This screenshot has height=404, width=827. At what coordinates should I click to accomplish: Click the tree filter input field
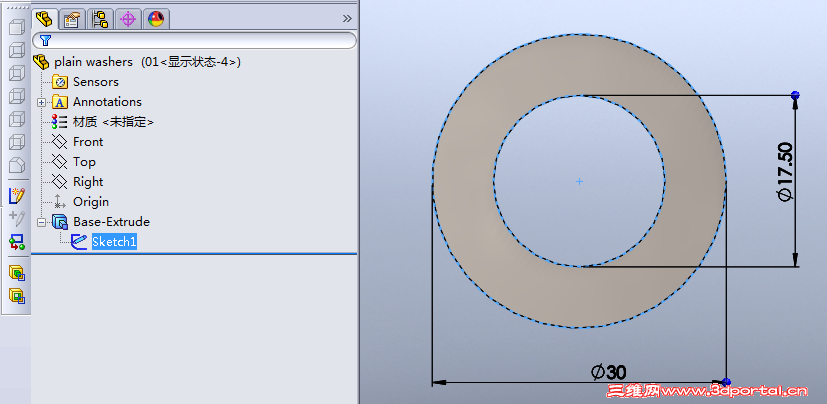pos(194,41)
